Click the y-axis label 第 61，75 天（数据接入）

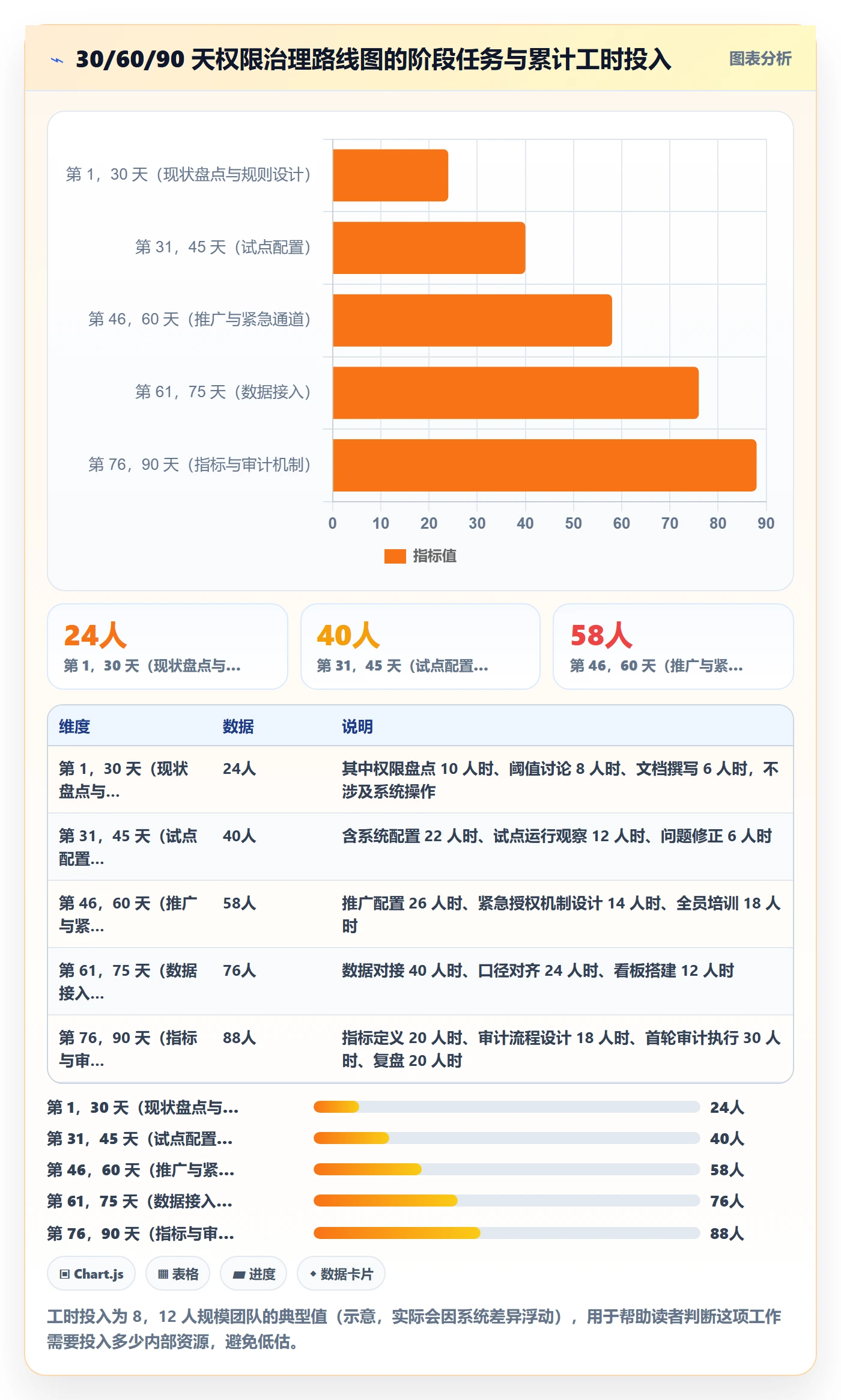(223, 392)
